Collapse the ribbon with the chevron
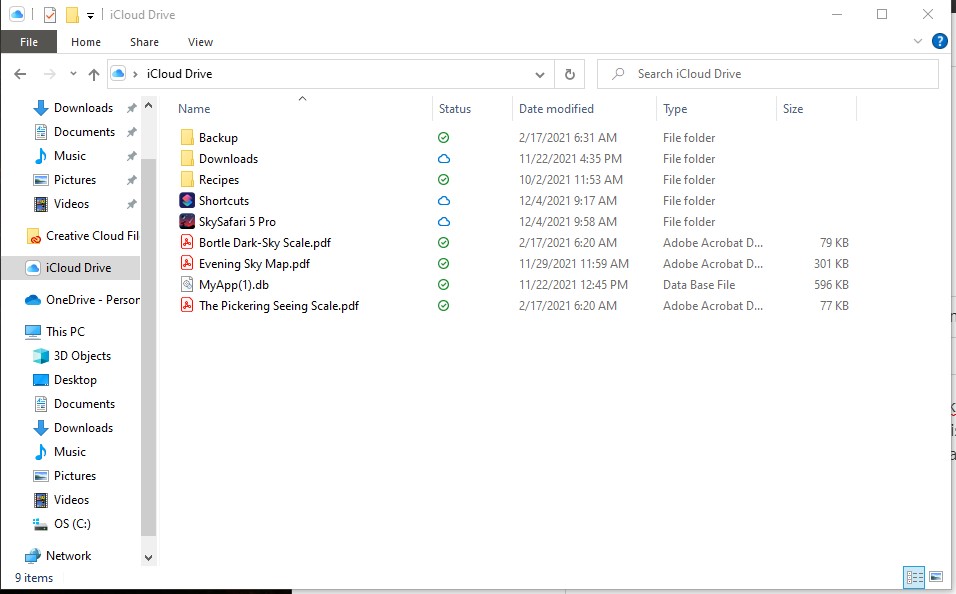Viewport: 956px width, 594px height. [917, 41]
